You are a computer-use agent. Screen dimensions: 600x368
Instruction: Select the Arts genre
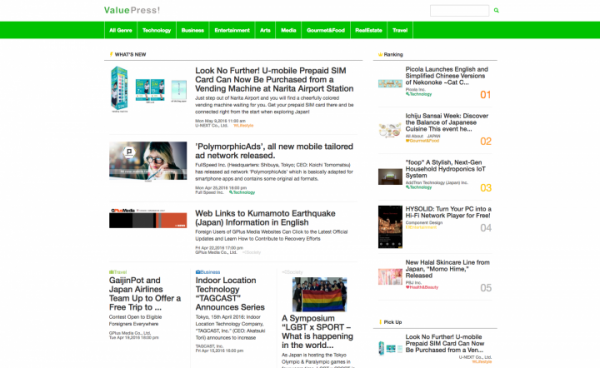[x=265, y=30]
